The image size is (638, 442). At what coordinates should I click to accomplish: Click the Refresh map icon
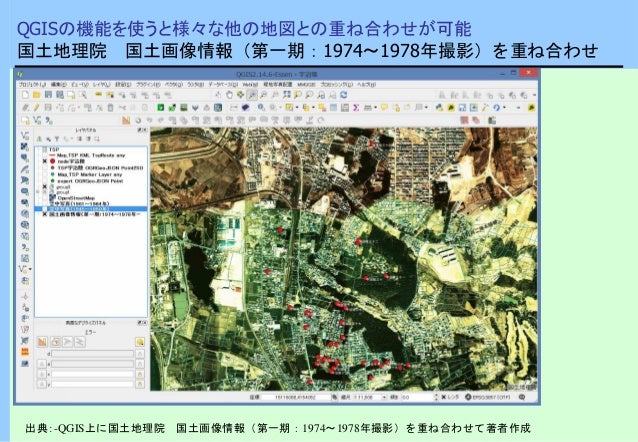344,95
